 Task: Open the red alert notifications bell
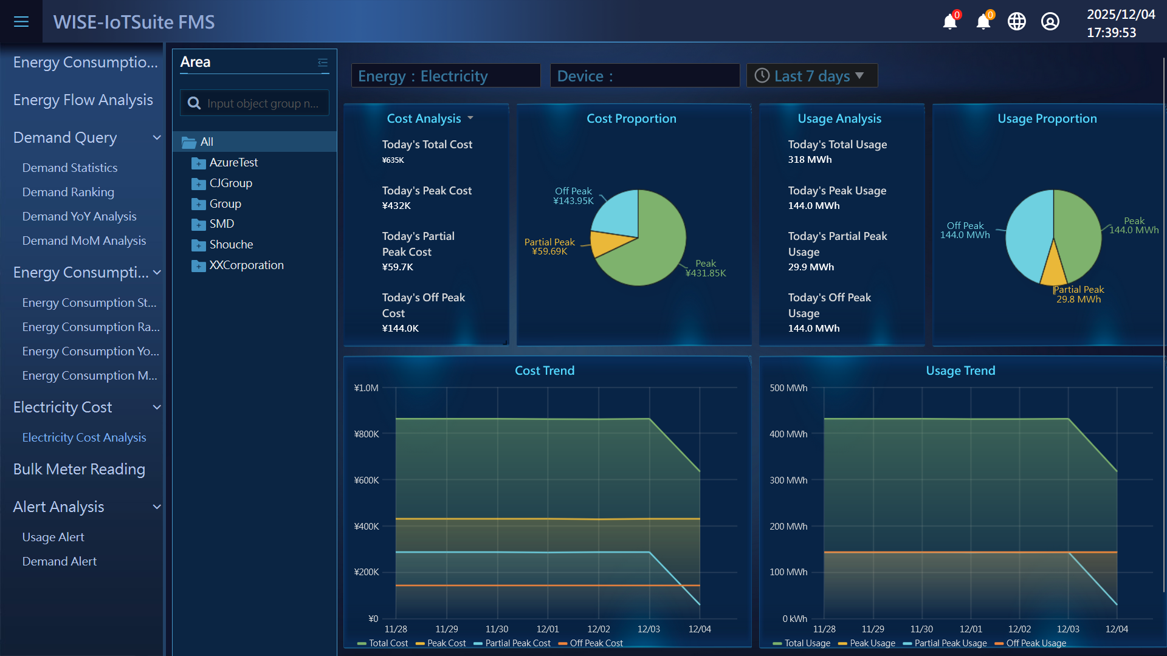pos(950,21)
